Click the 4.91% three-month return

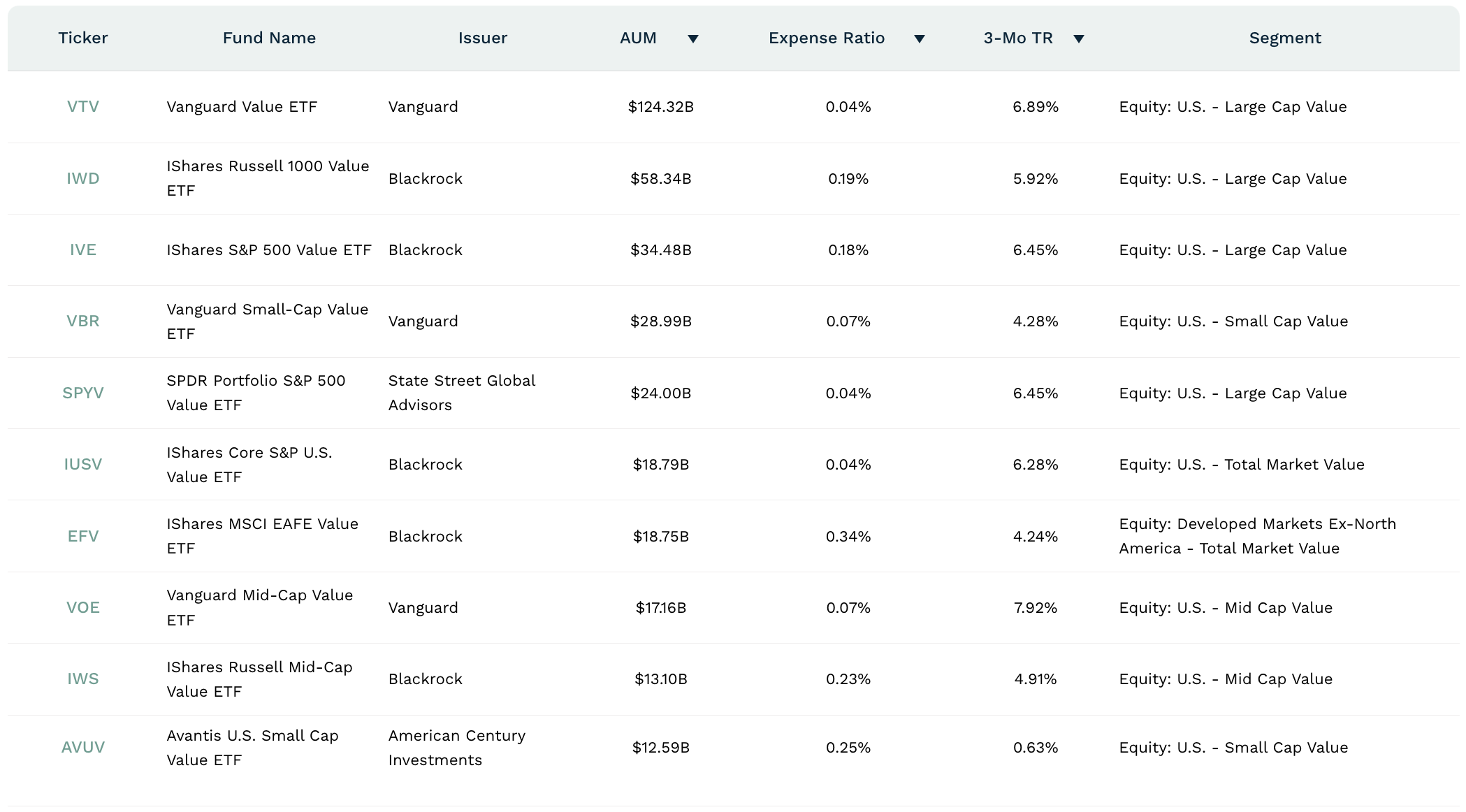(x=1036, y=679)
